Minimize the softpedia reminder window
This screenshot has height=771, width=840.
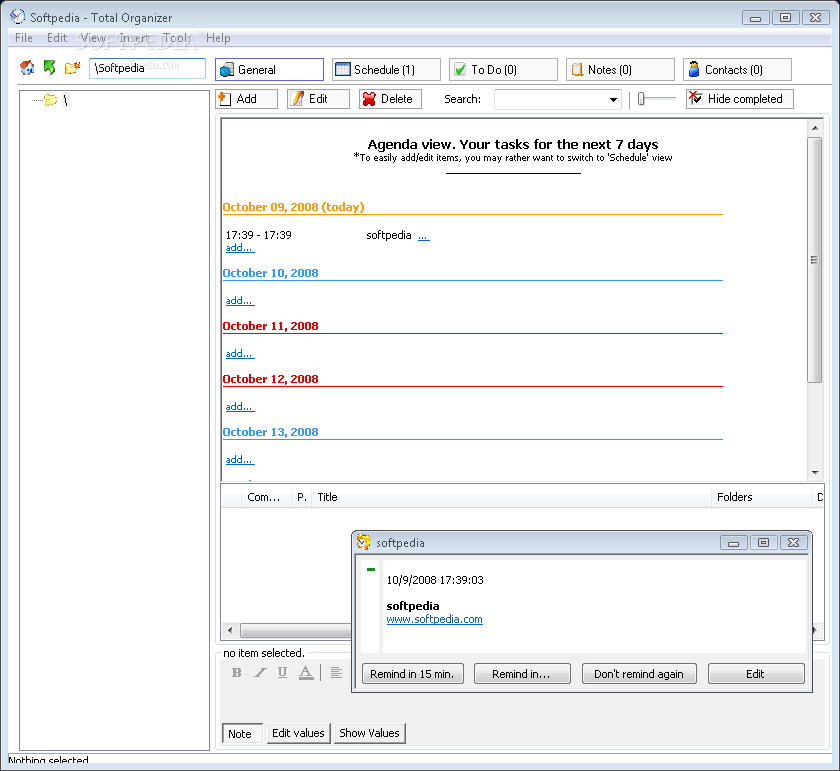coord(733,543)
